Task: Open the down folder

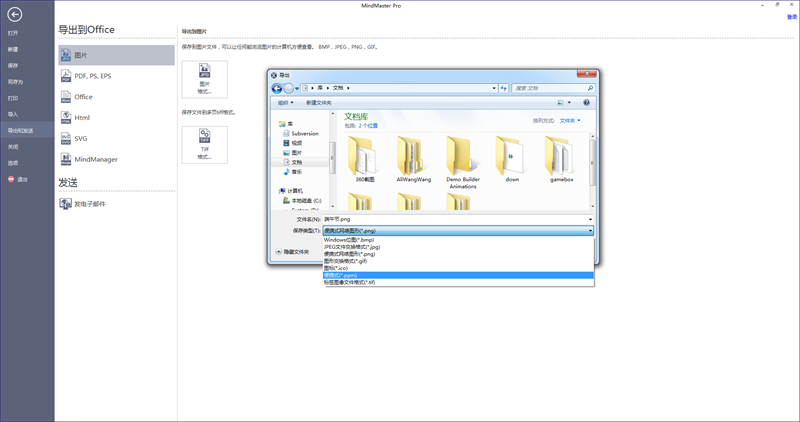Action: pyautogui.click(x=512, y=159)
